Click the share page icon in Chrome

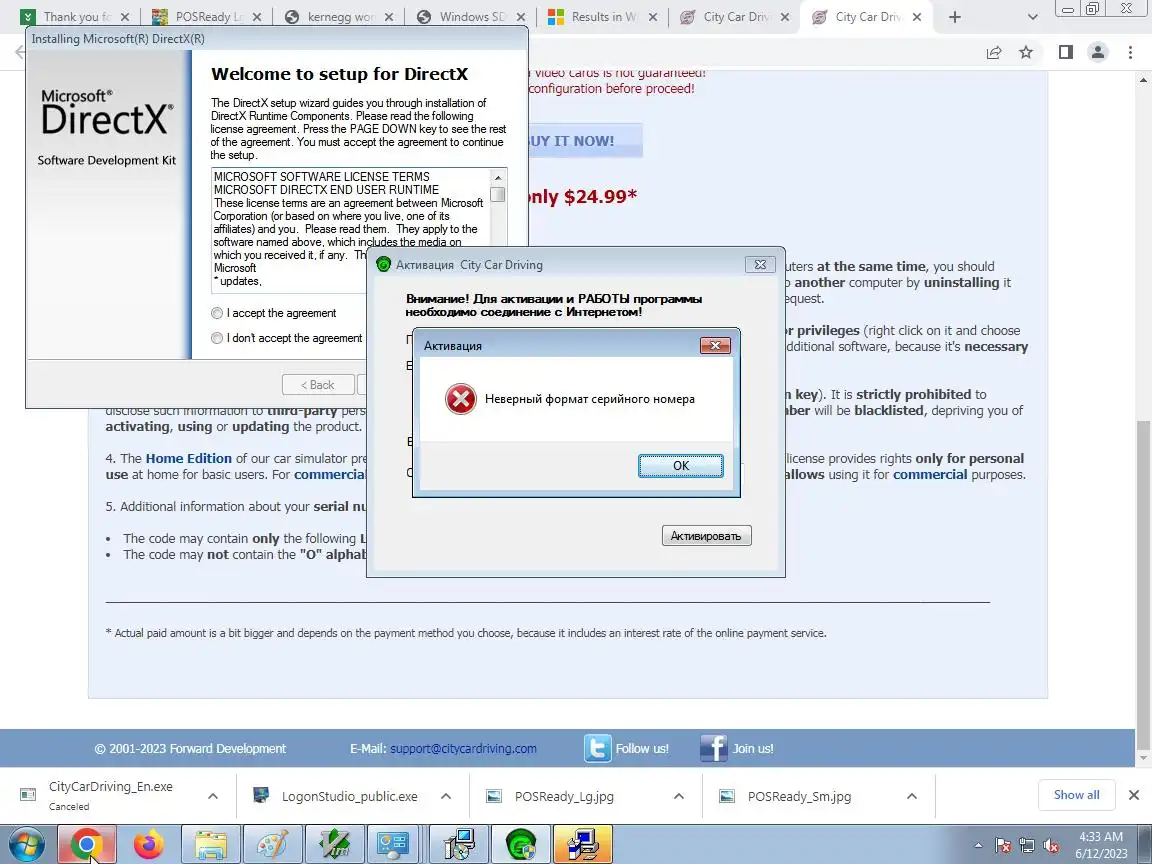click(994, 52)
